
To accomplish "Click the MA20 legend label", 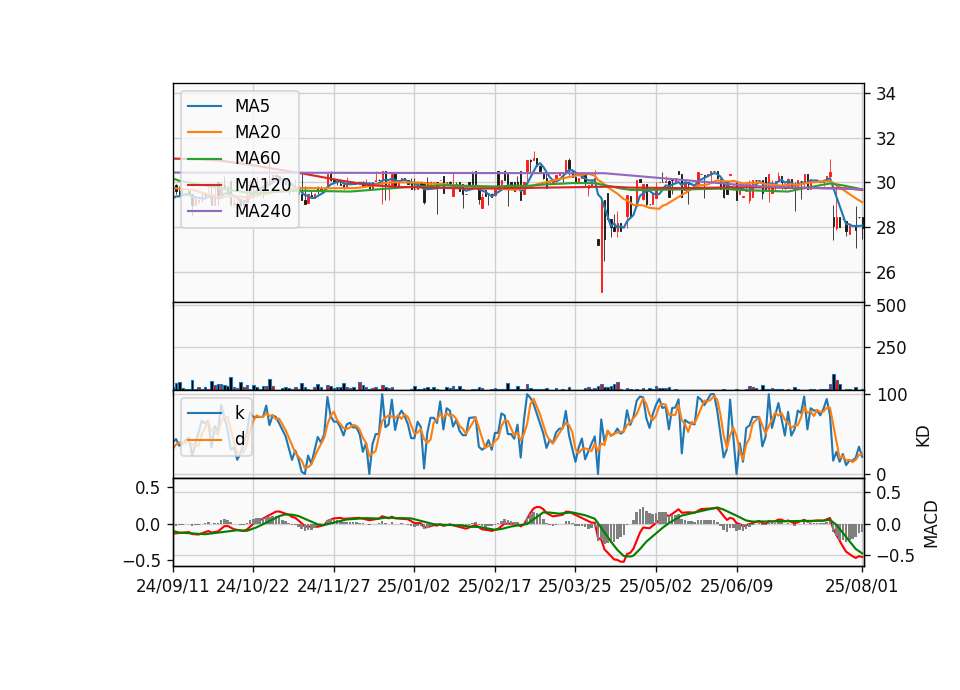I will [x=257, y=132].
